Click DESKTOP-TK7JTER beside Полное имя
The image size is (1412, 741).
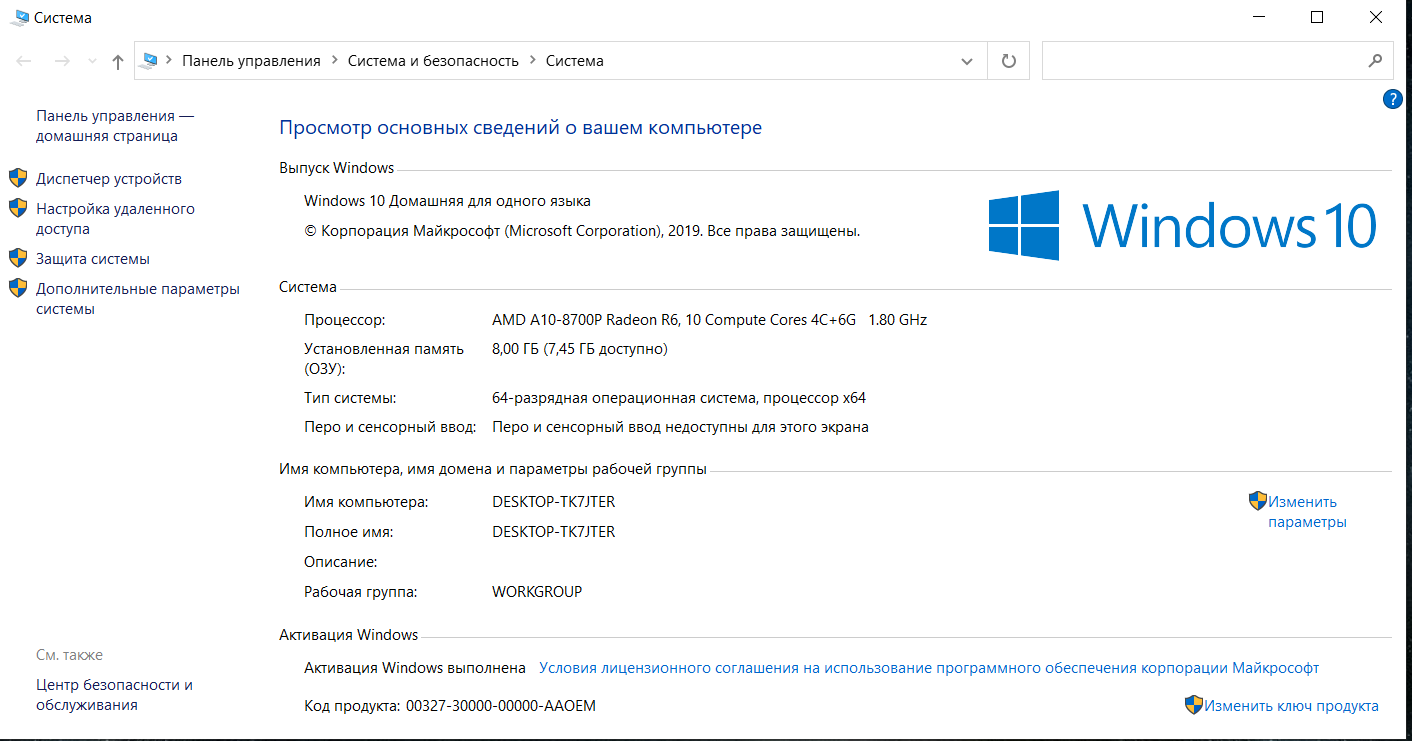pyautogui.click(x=554, y=532)
